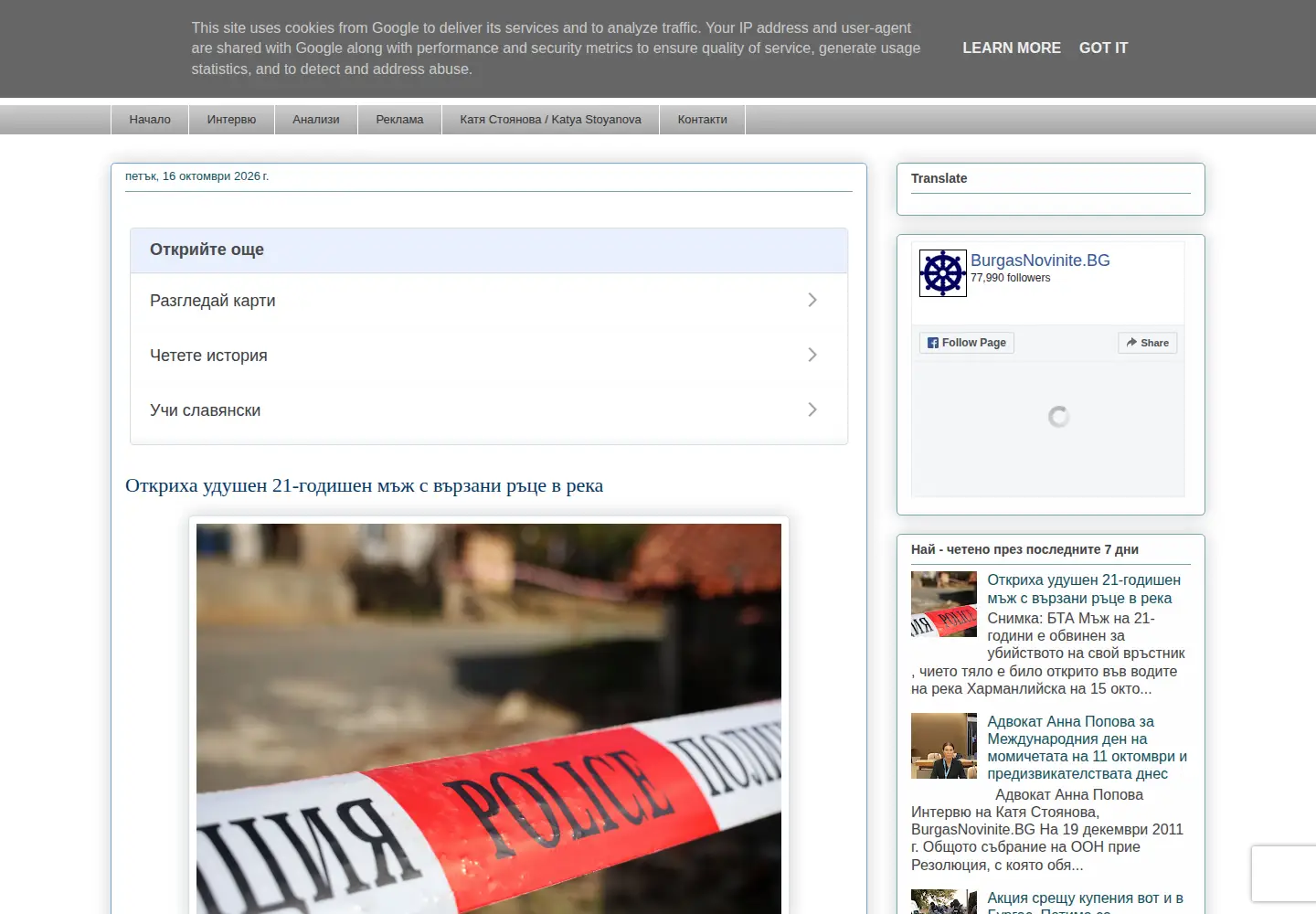Click the Translate widget heading

[x=939, y=178]
